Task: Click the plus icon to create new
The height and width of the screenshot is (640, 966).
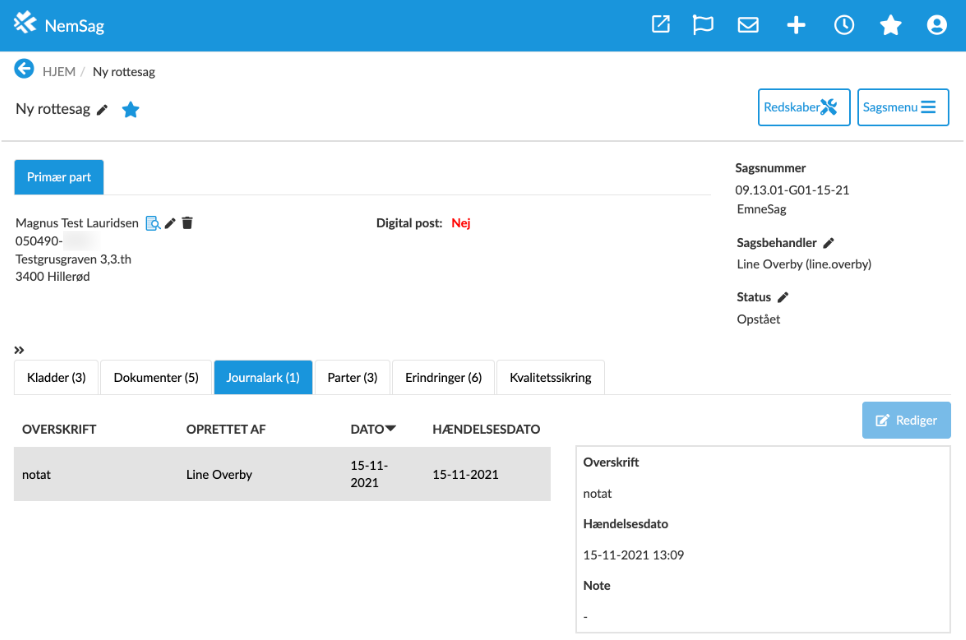Action: [x=796, y=25]
